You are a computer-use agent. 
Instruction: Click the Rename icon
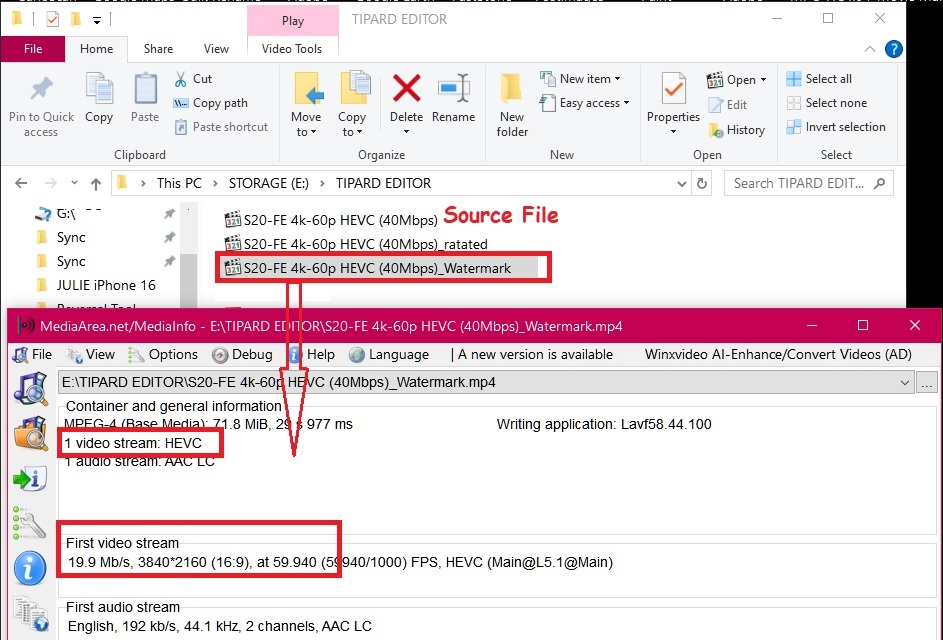coord(453,88)
